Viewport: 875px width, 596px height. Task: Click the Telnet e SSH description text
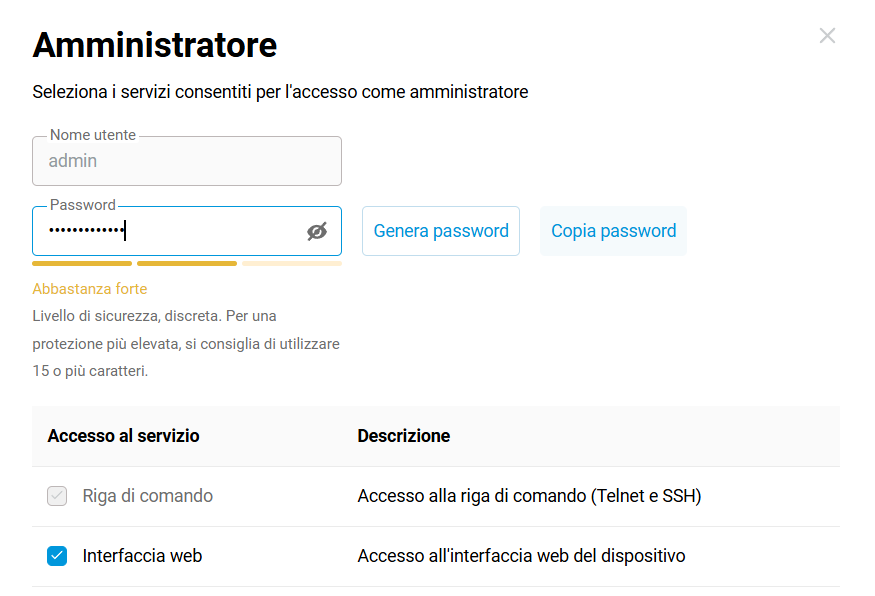(x=529, y=496)
